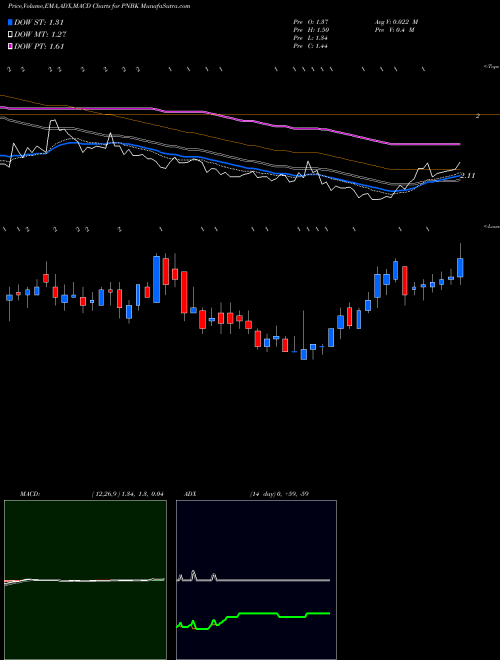500x660 pixels.
Task: Click the MACD '(12,26,9) 1.34, 1.3, 0.04' values
Action: (127, 494)
